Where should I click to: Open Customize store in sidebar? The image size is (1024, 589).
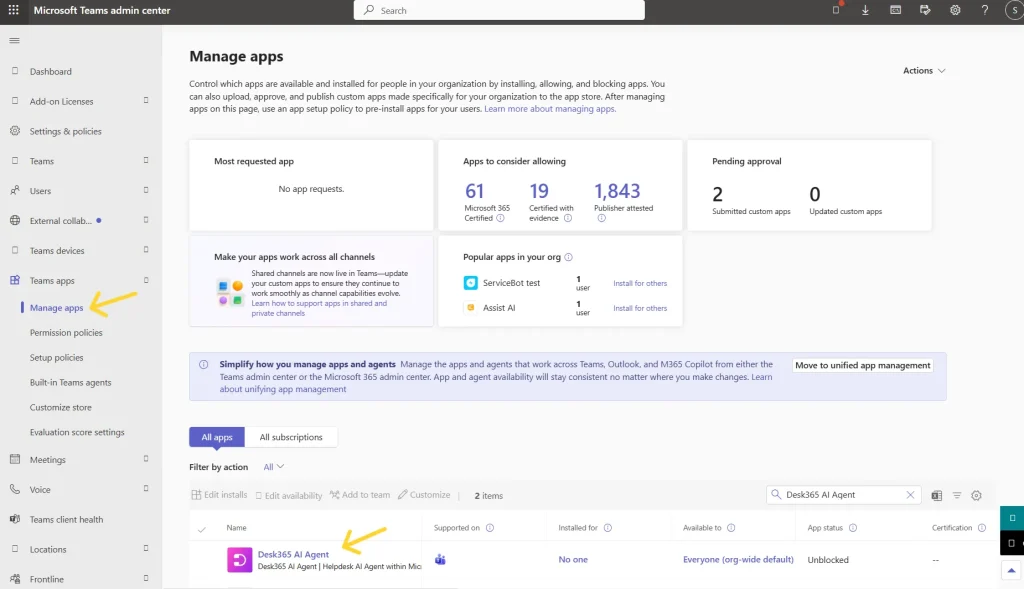pos(61,407)
